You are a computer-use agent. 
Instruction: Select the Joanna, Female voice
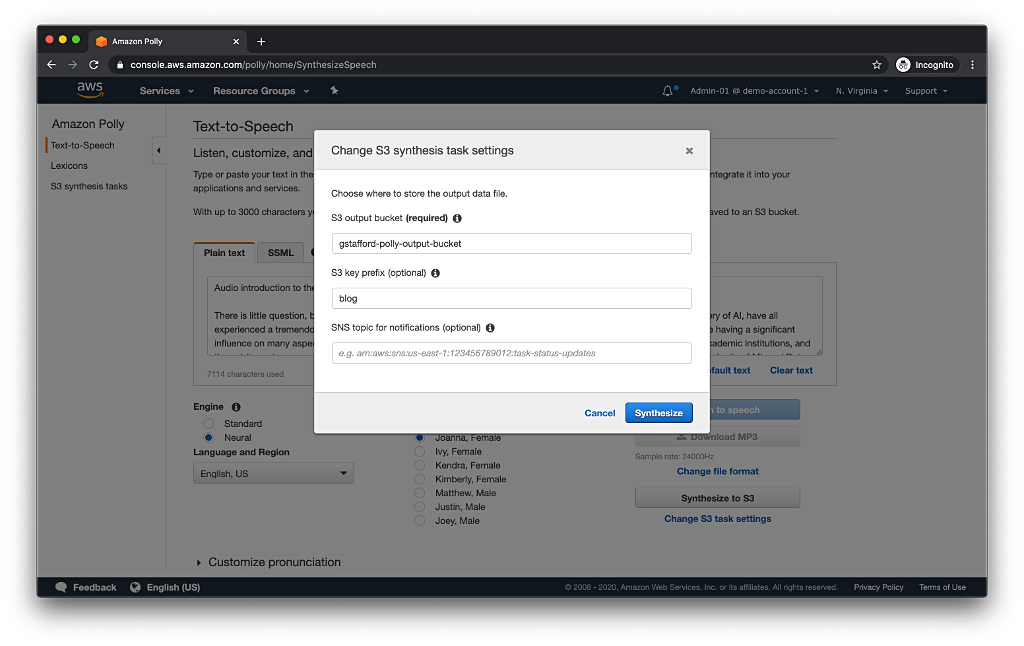420,438
